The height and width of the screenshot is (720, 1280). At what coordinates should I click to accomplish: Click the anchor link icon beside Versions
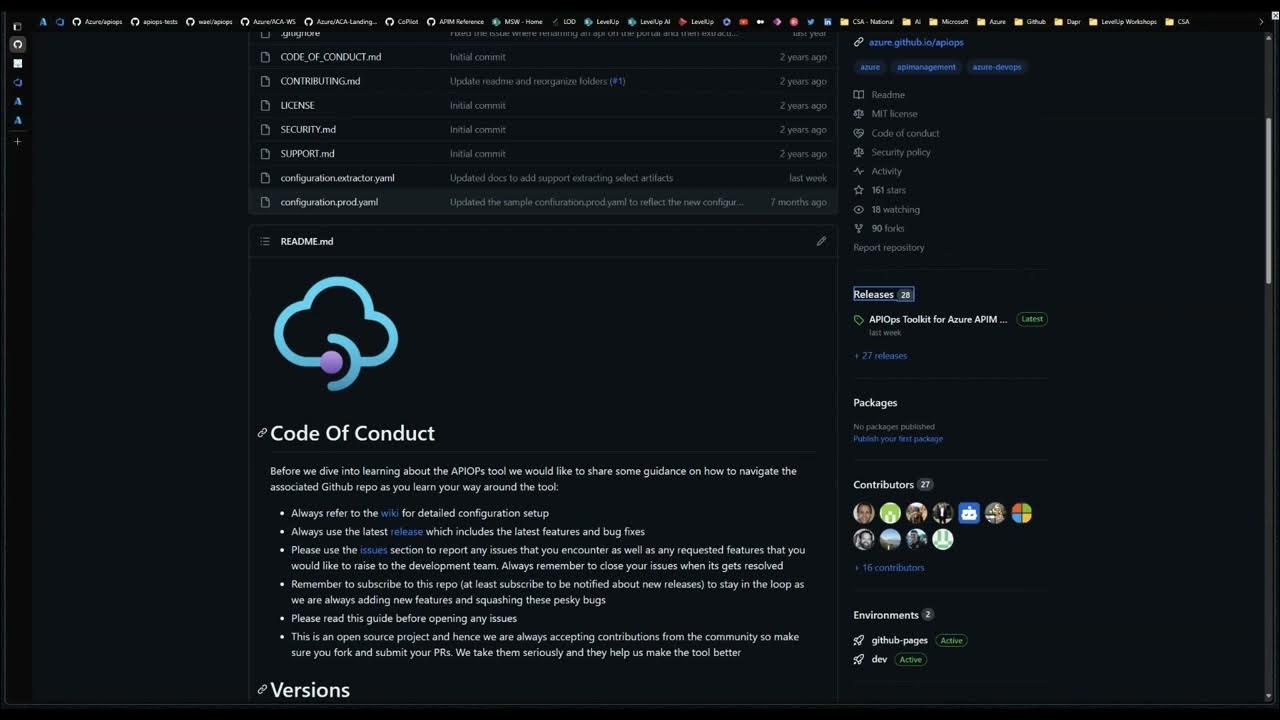point(262,689)
